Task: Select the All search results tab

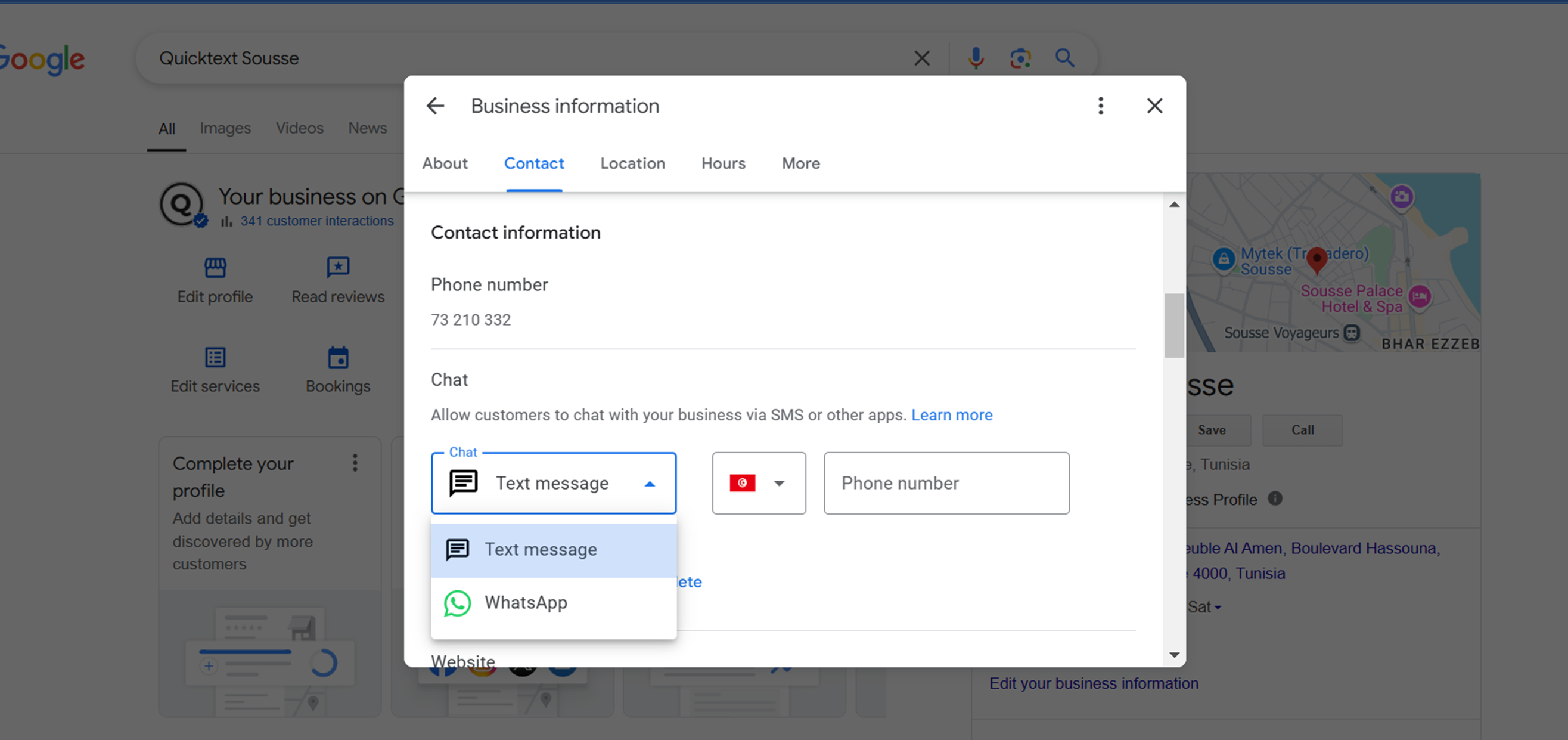Action: [167, 129]
